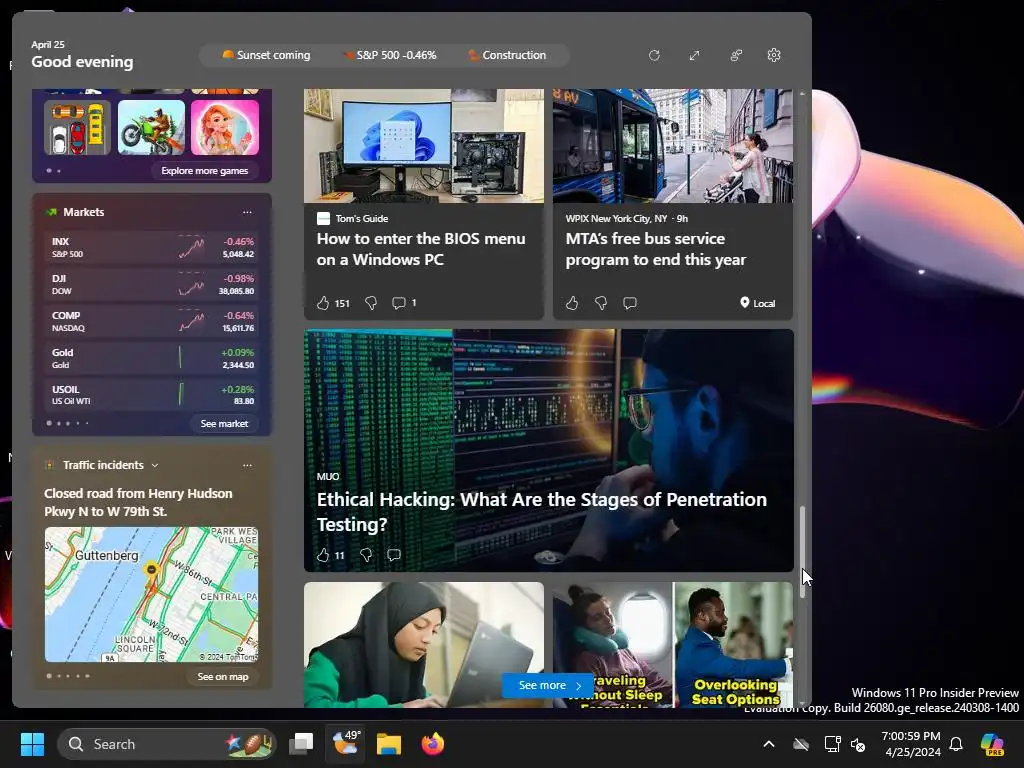Like the BIOS menu article

click(x=323, y=303)
